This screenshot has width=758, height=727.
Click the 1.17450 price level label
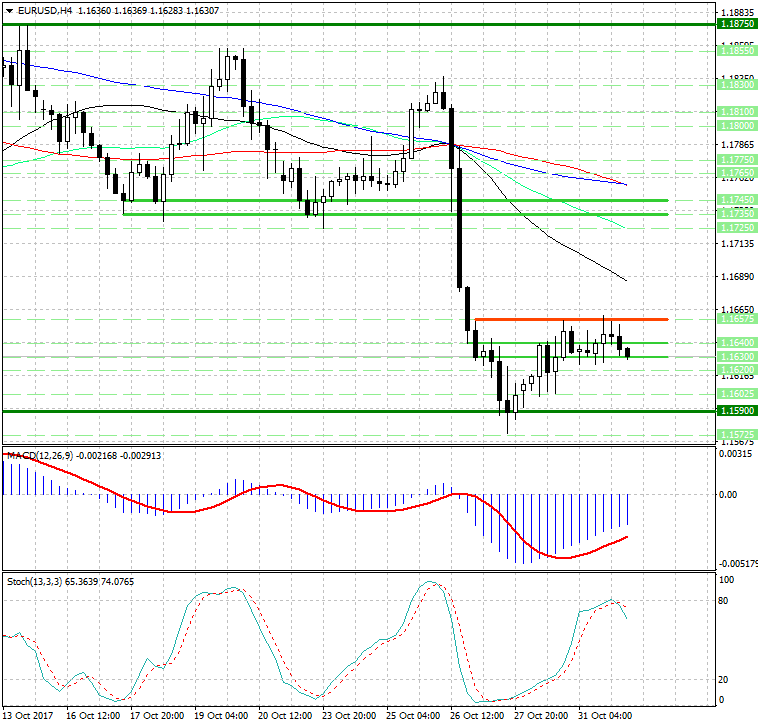pos(736,200)
